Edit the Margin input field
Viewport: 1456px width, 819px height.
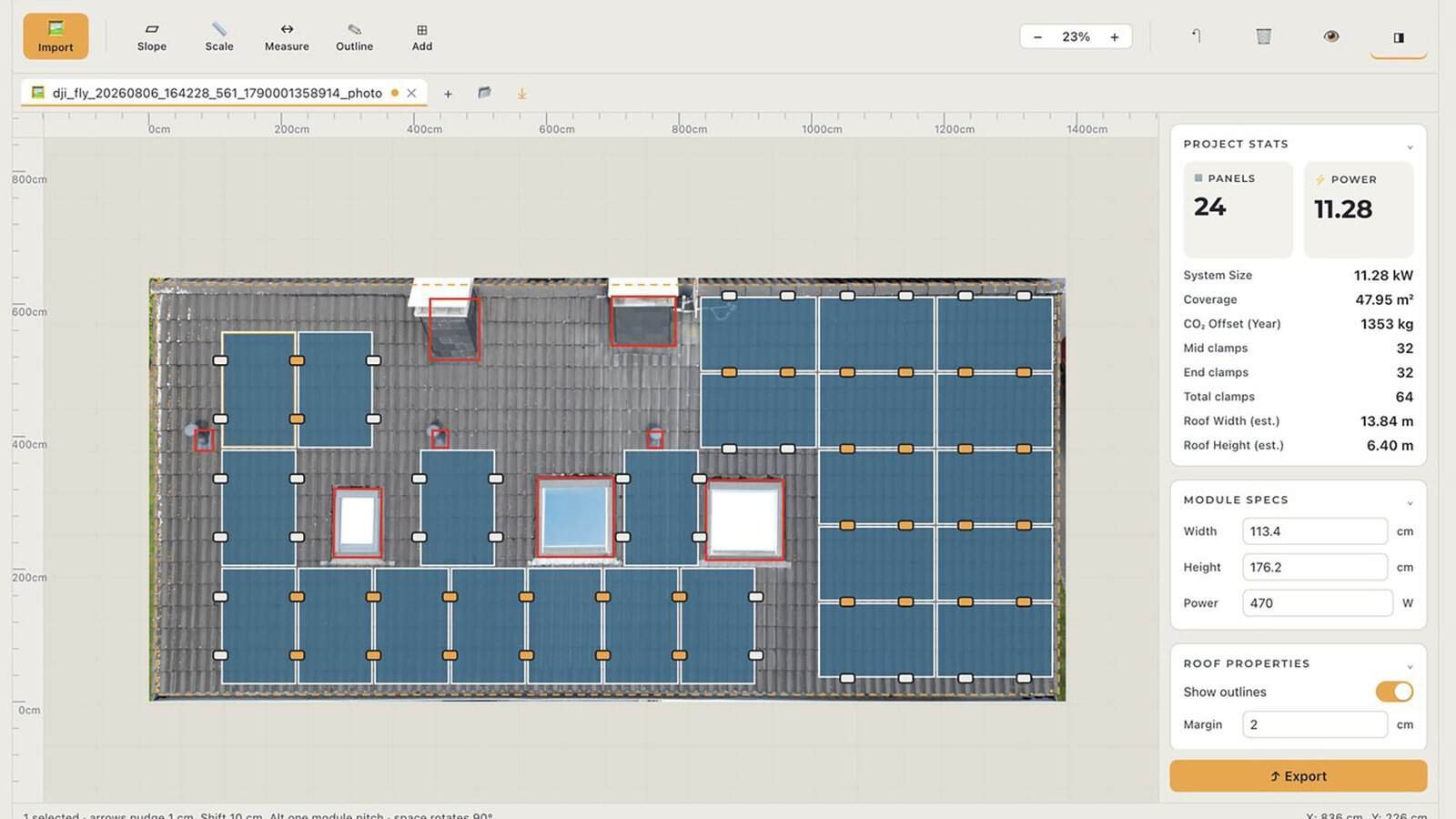pos(1314,724)
